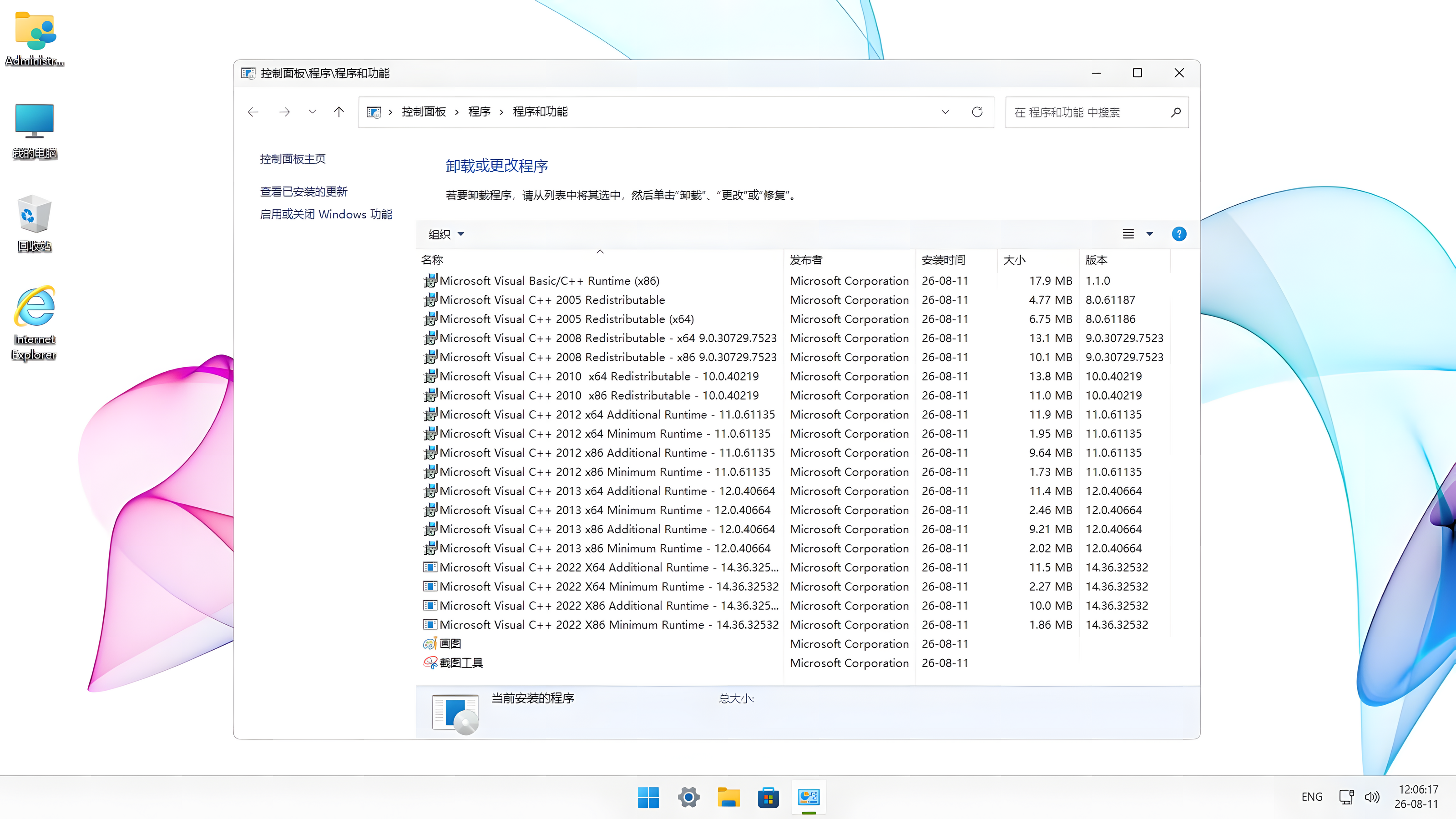This screenshot has height=819, width=1456.
Task: Select Microsoft Visual C++ 2005 Redistributable (x64)
Action: [794, 319]
